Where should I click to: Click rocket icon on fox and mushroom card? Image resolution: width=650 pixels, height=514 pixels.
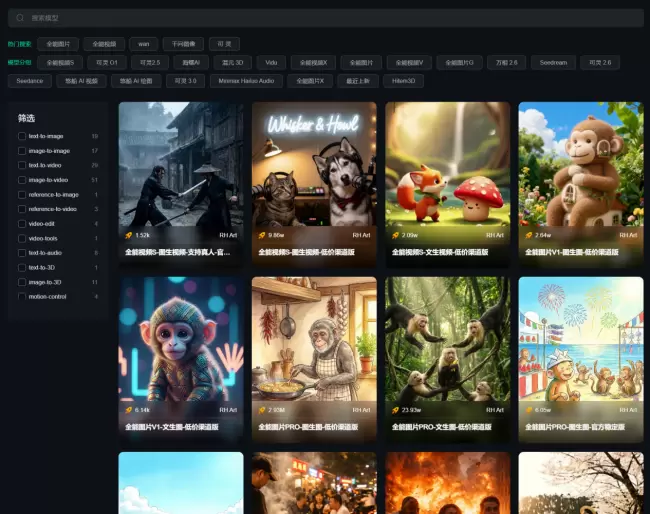(394, 235)
